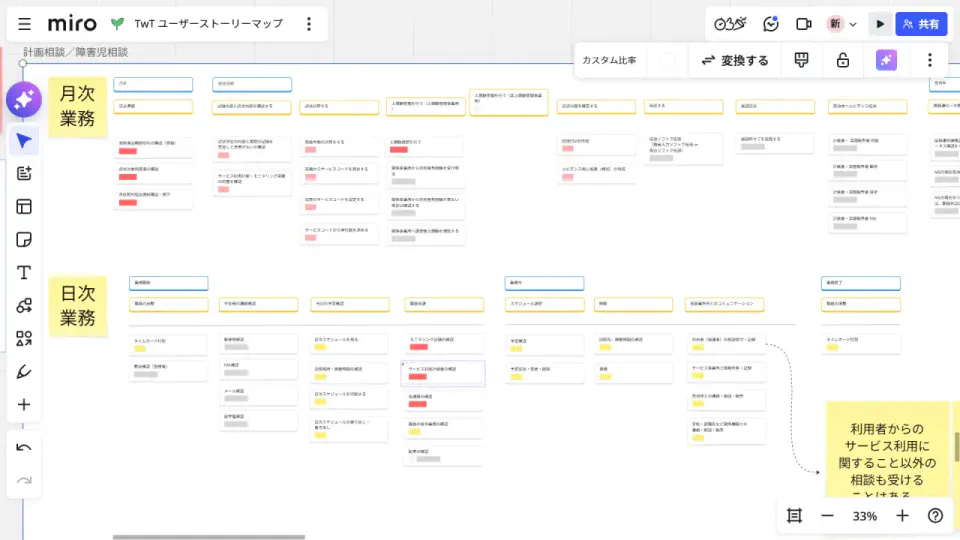This screenshot has height=540, width=960.
Task: Open the frame toolbar more options menu
Action: tap(929, 60)
